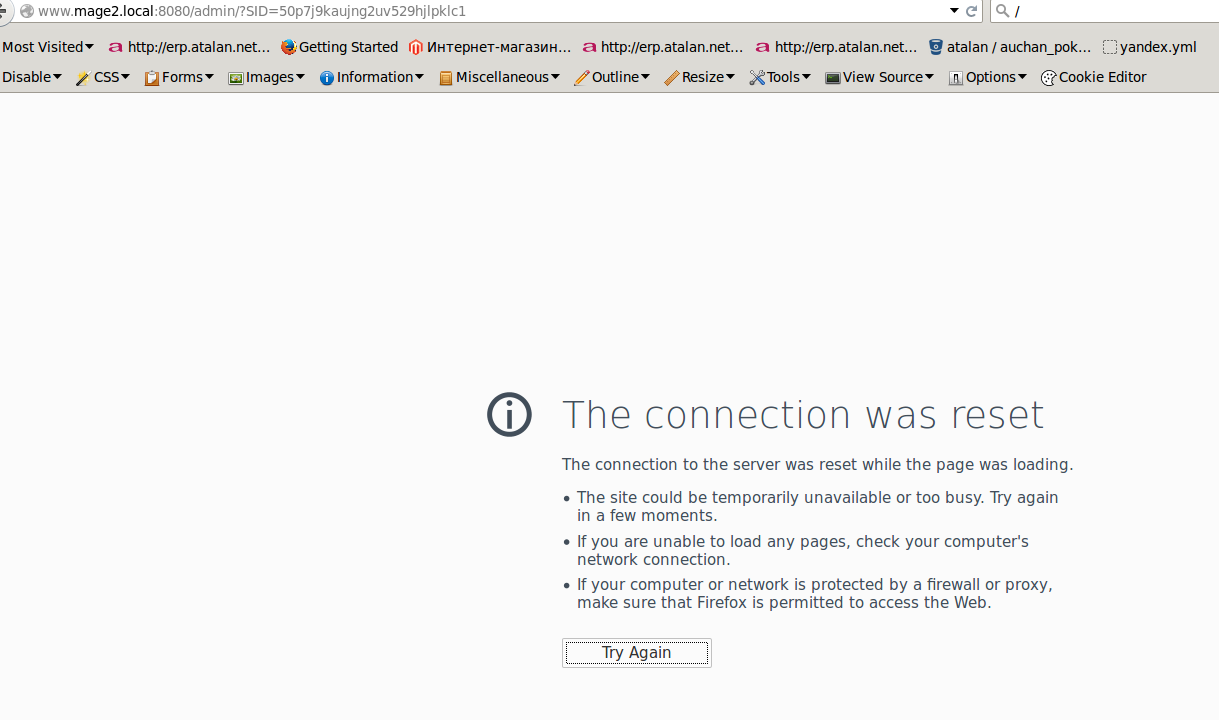Click the blue Information icon

[x=327, y=78]
